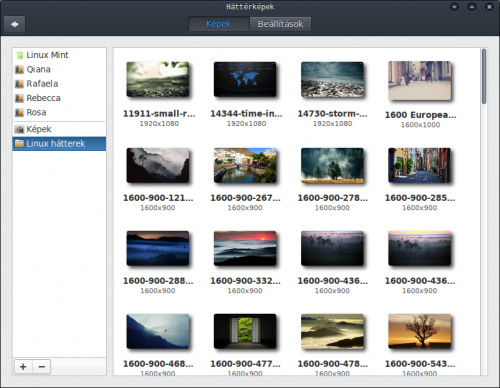This screenshot has height=388, width=500.
Task: Select Rebecca label in sidebar list
Action: pos(44,98)
